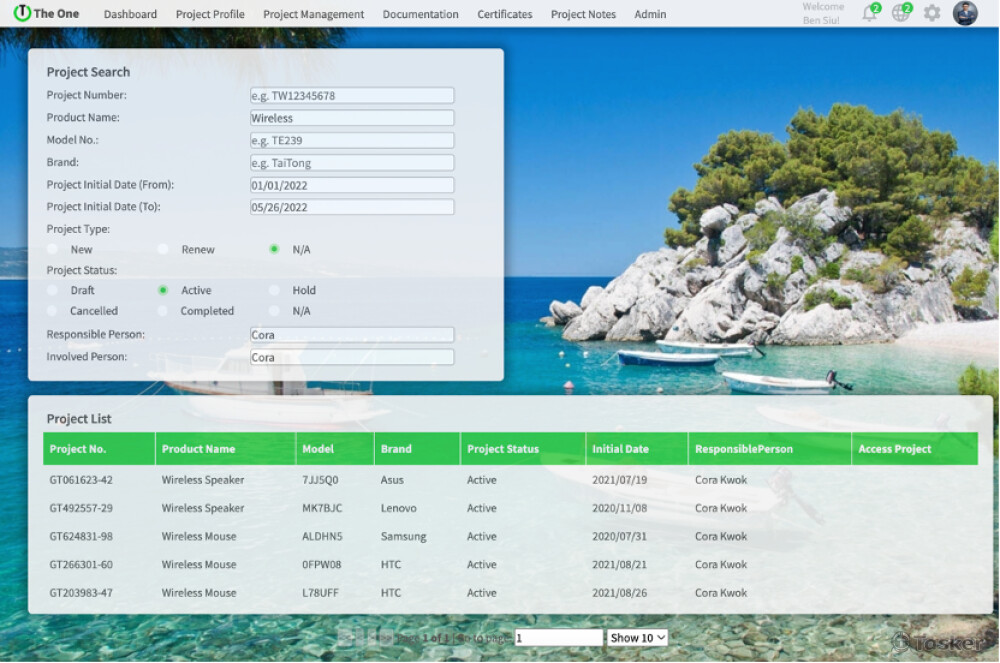Viewport: 1000px width, 663px height.
Task: Click the globe icon with badge
Action: [900, 14]
